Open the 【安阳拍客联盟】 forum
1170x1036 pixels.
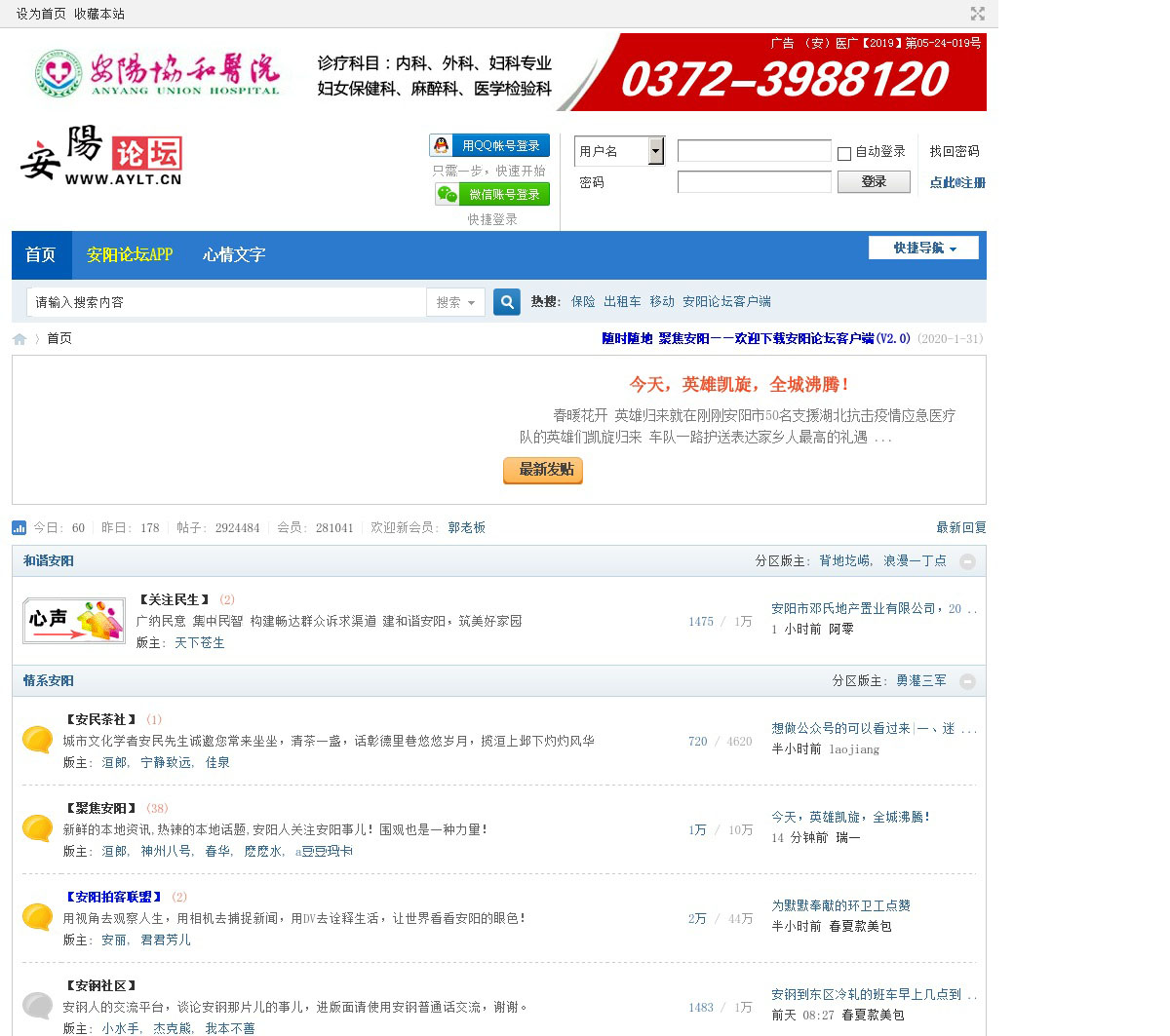point(113,897)
